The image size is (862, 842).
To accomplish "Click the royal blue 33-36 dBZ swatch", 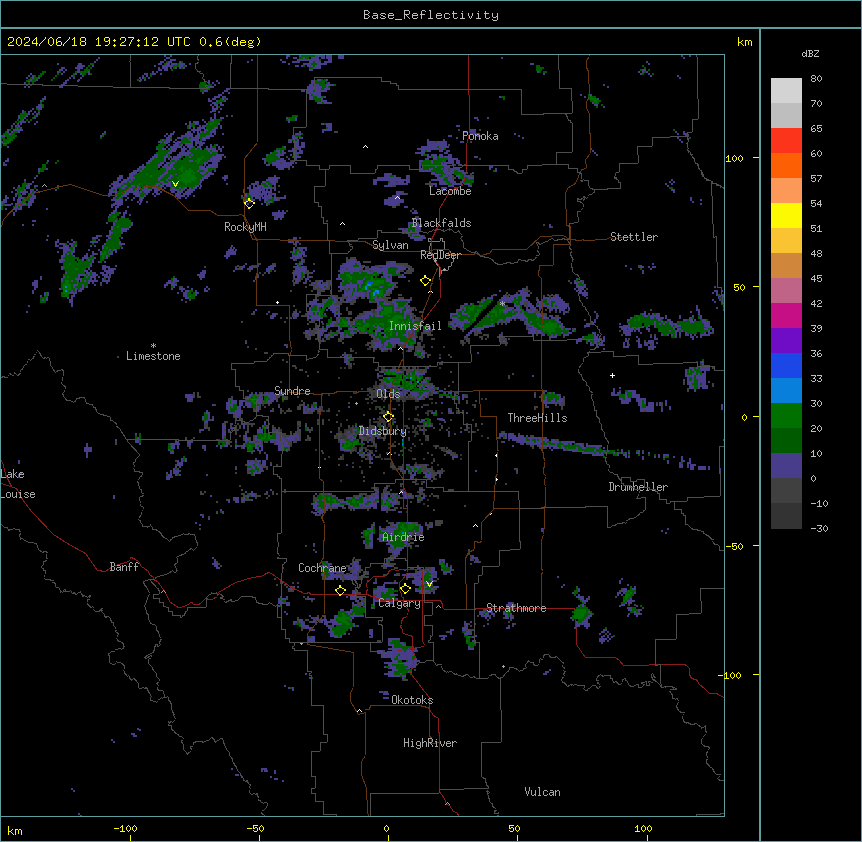I will pos(786,365).
